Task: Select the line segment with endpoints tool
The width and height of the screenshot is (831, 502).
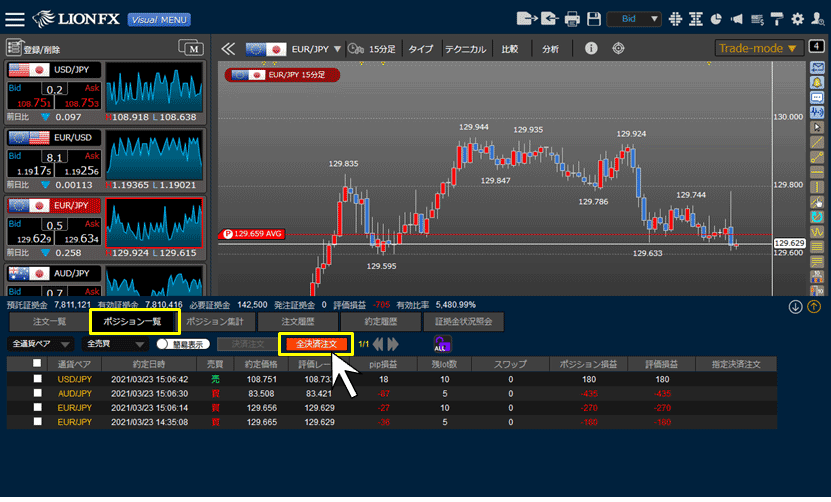Action: (x=817, y=157)
